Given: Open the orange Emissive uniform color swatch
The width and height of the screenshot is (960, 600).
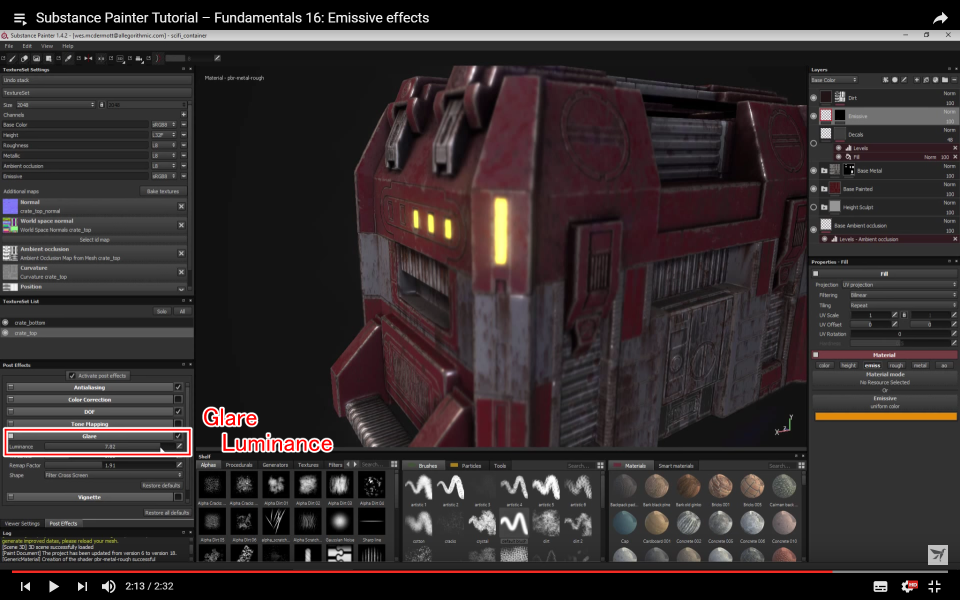Looking at the screenshot, I should pos(885,416).
